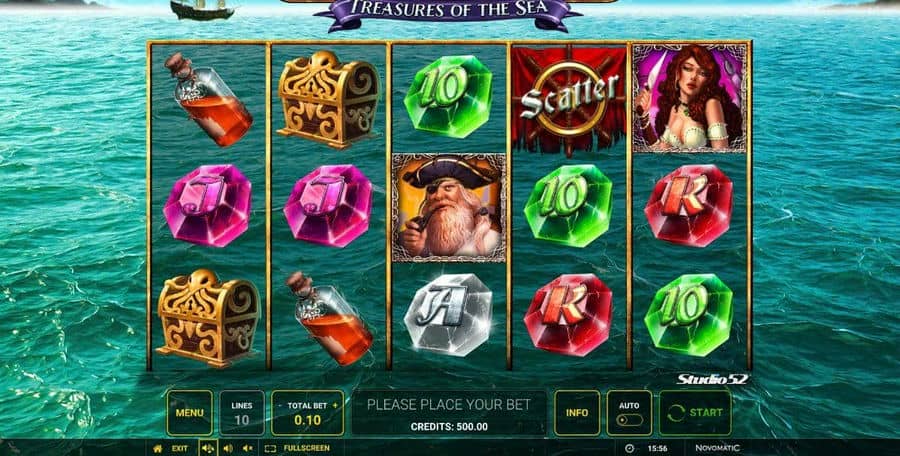900x456 pixels.
Task: Open the INFO paytable panel
Action: (x=577, y=412)
